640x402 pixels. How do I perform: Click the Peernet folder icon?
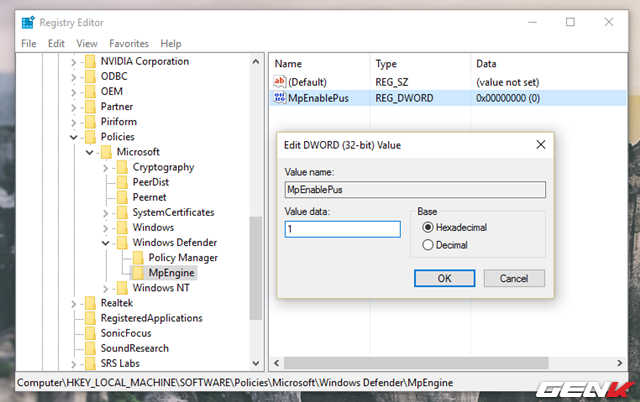(122, 197)
